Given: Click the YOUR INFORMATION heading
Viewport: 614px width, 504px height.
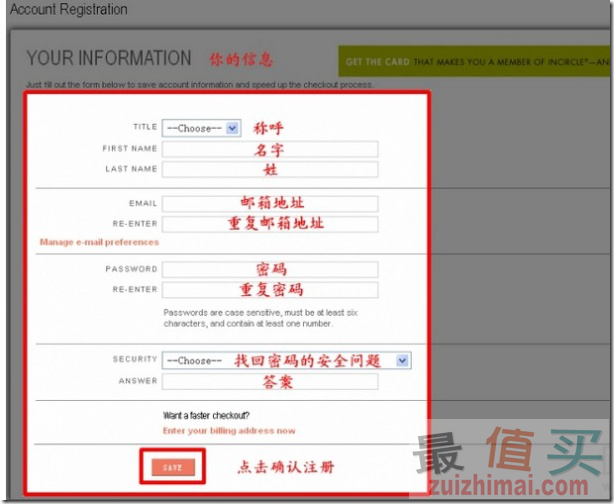Looking at the screenshot, I should point(109,58).
